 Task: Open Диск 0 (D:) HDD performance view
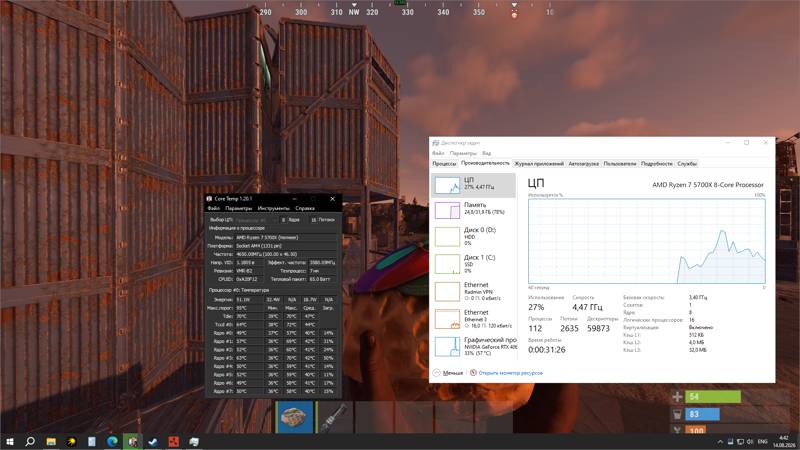click(473, 236)
